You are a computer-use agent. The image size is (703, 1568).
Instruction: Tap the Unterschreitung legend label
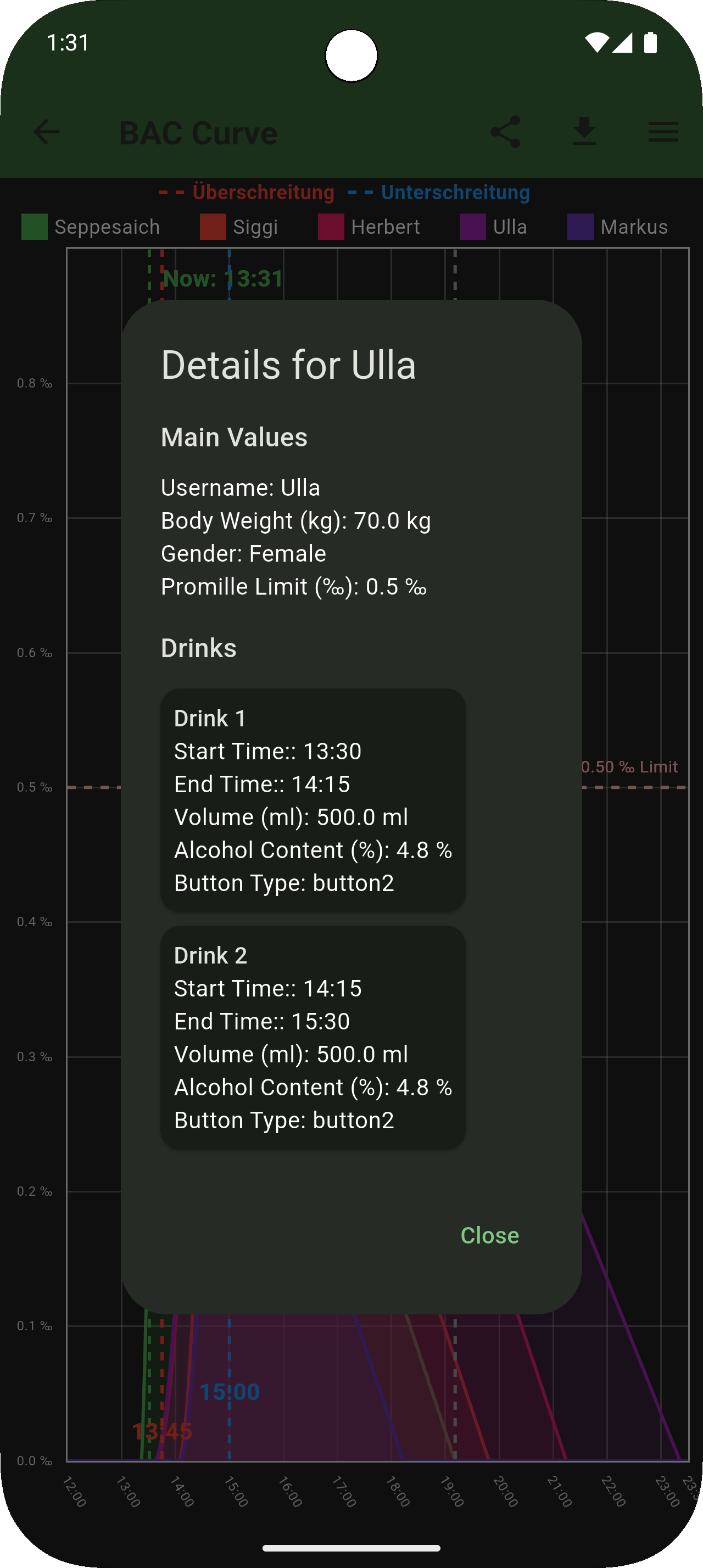(x=455, y=192)
